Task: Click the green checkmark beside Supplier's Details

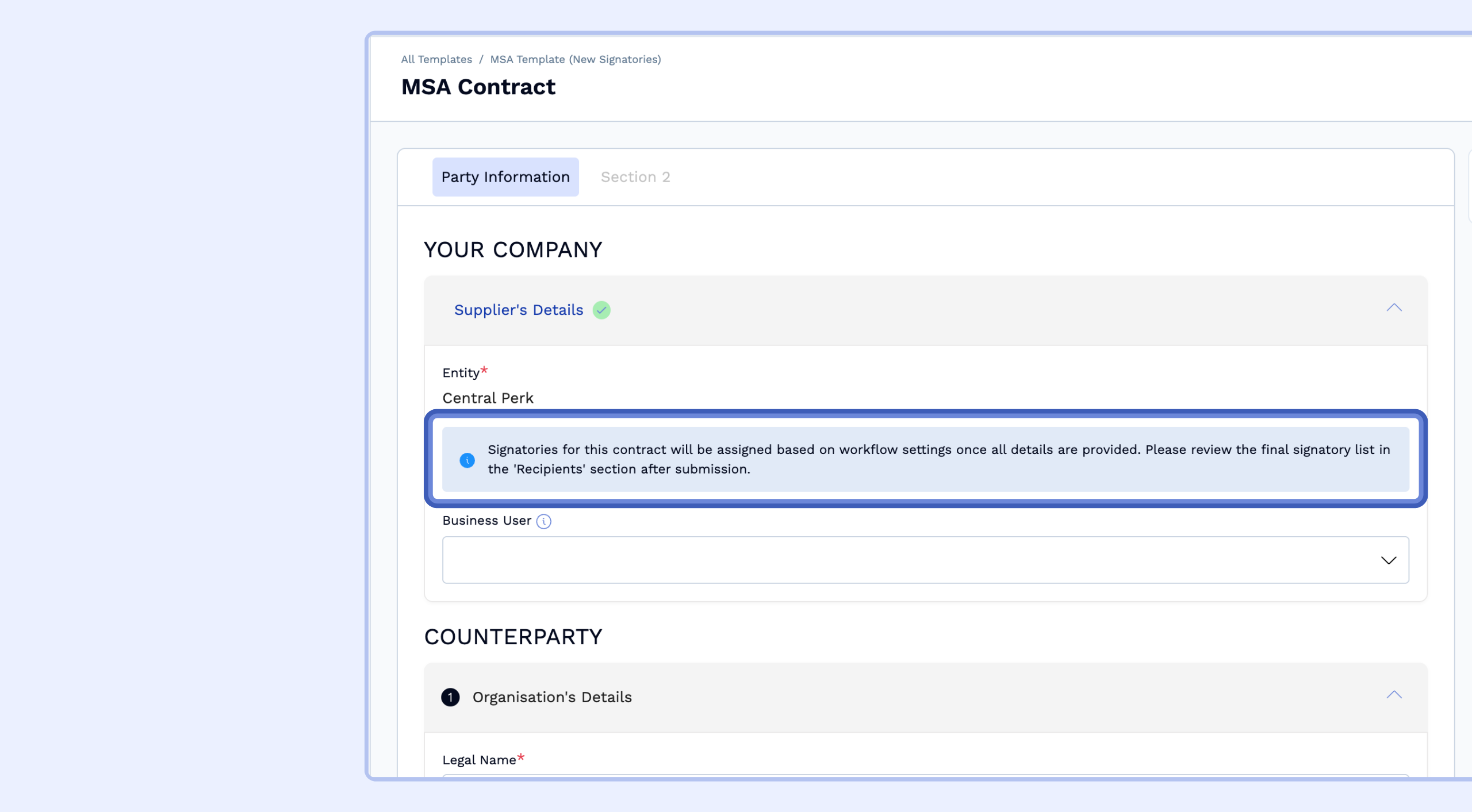Action: tap(601, 310)
